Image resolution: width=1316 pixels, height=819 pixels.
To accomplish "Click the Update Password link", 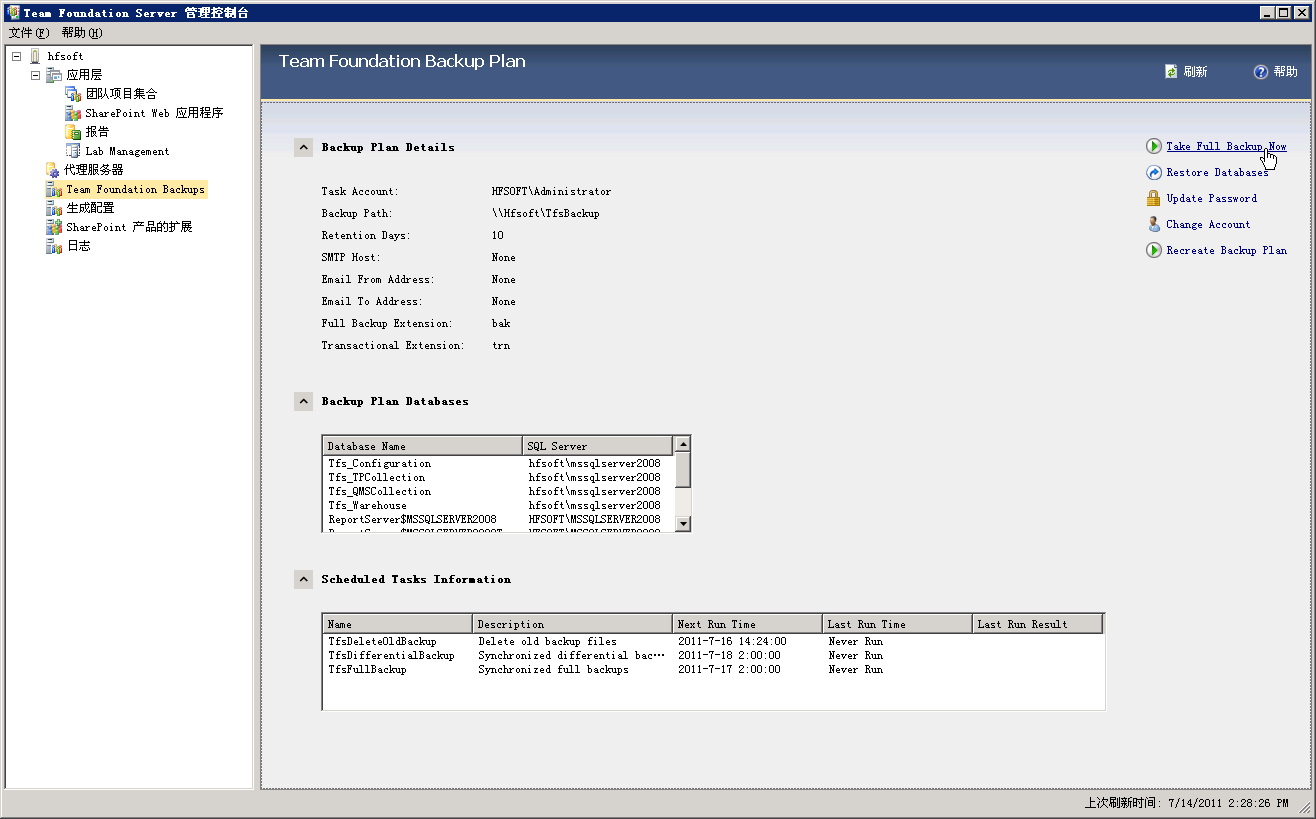I will click(x=1211, y=198).
